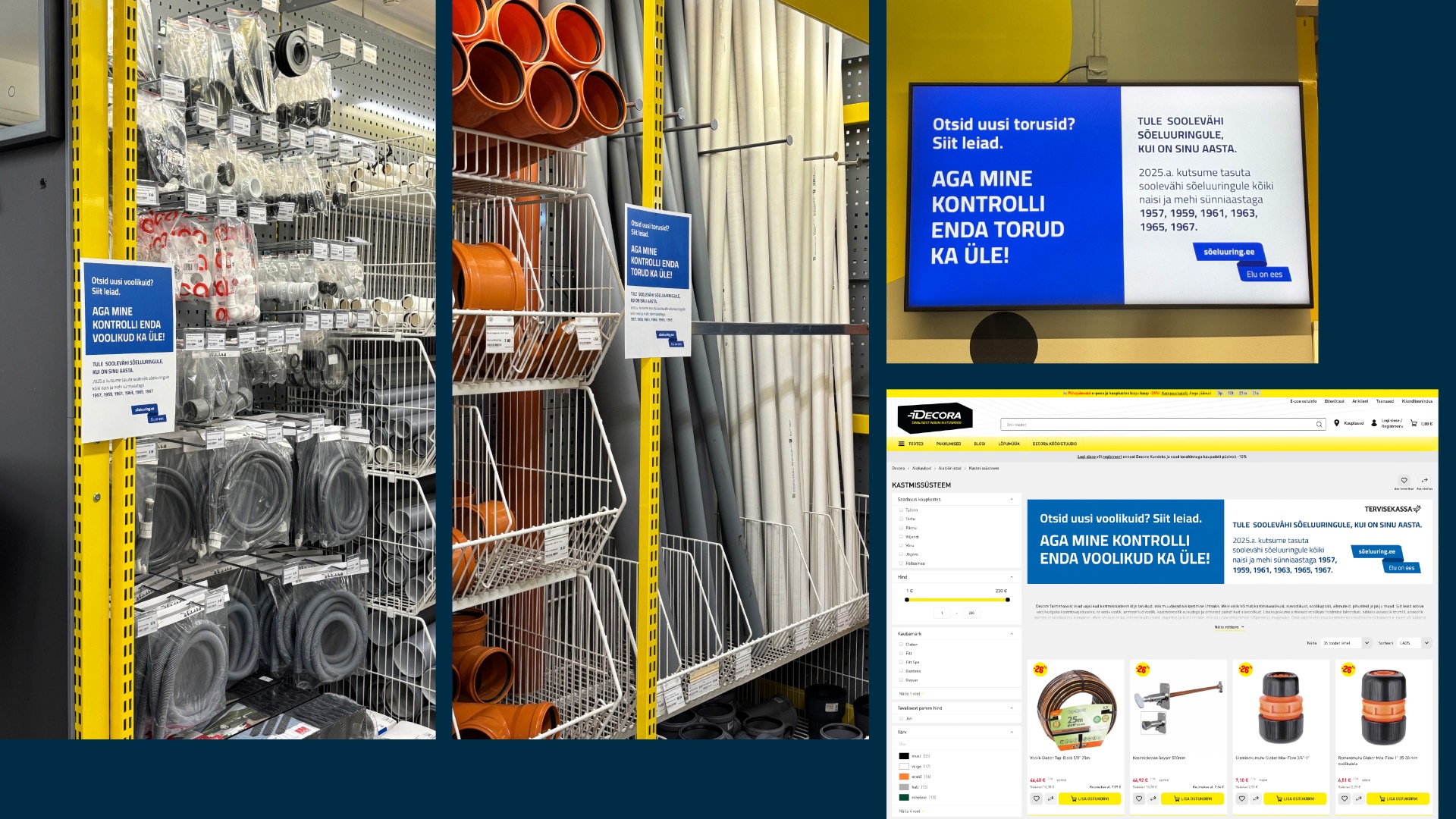The image size is (1456, 819).
Task: Open the products per page dropdown
Action: 1345,643
